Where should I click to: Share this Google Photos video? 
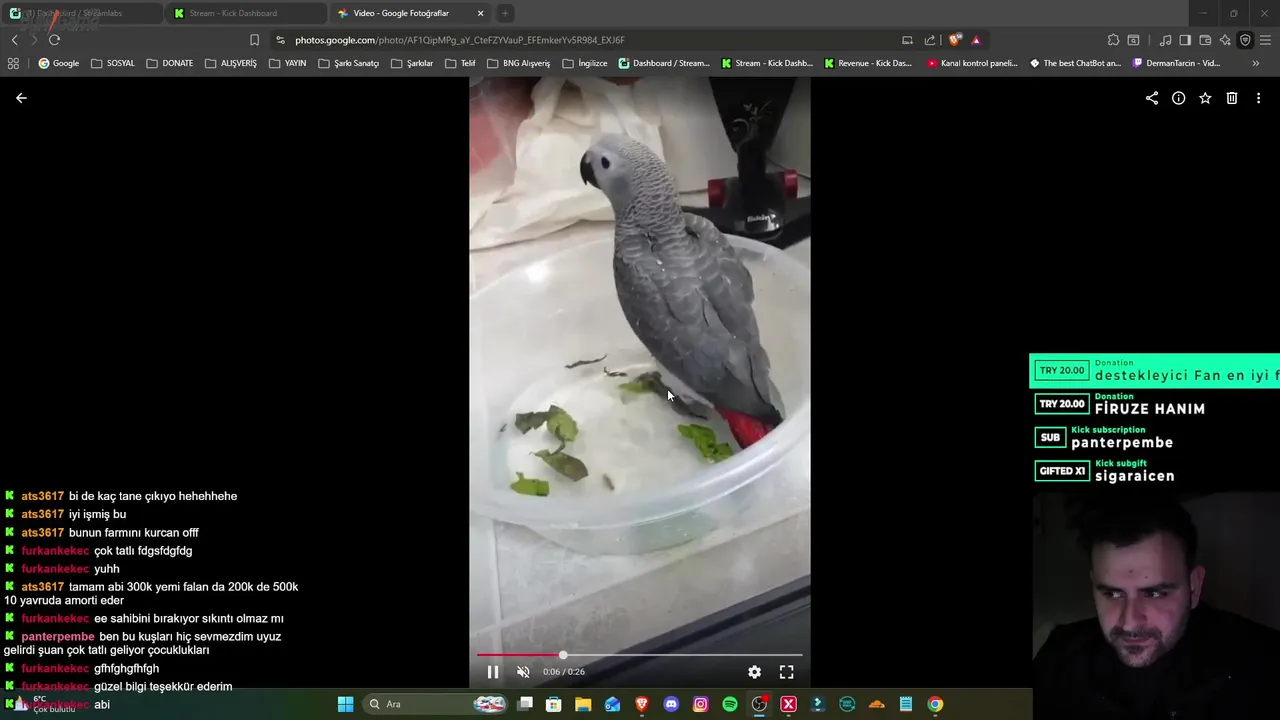[1152, 98]
